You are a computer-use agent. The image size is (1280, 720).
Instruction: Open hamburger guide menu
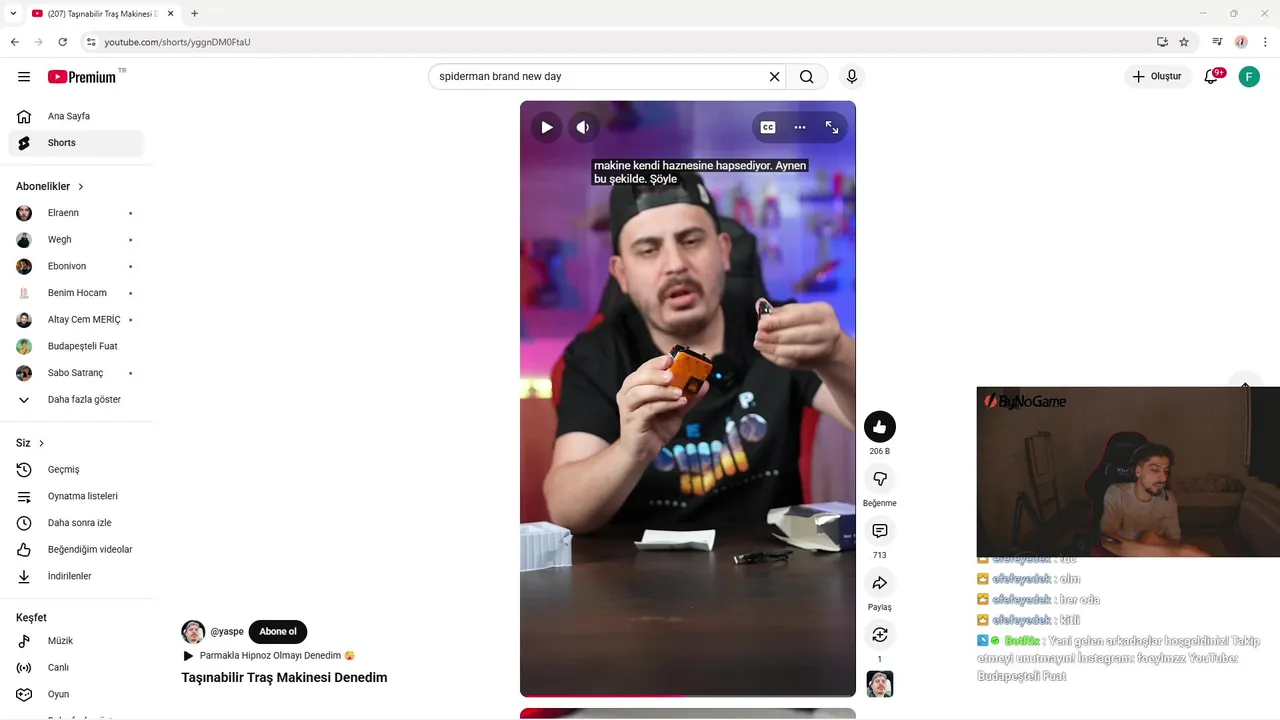pos(24,76)
